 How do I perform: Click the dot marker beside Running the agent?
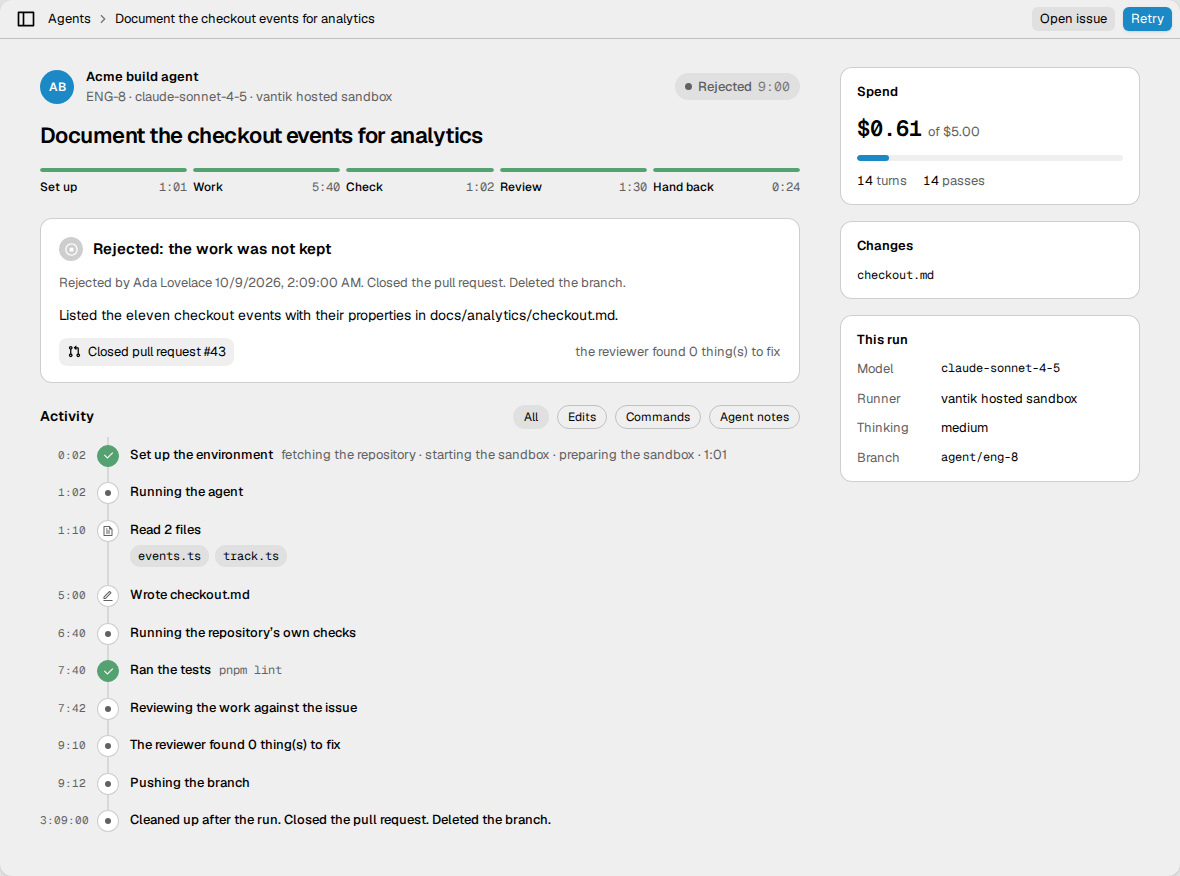click(108, 493)
